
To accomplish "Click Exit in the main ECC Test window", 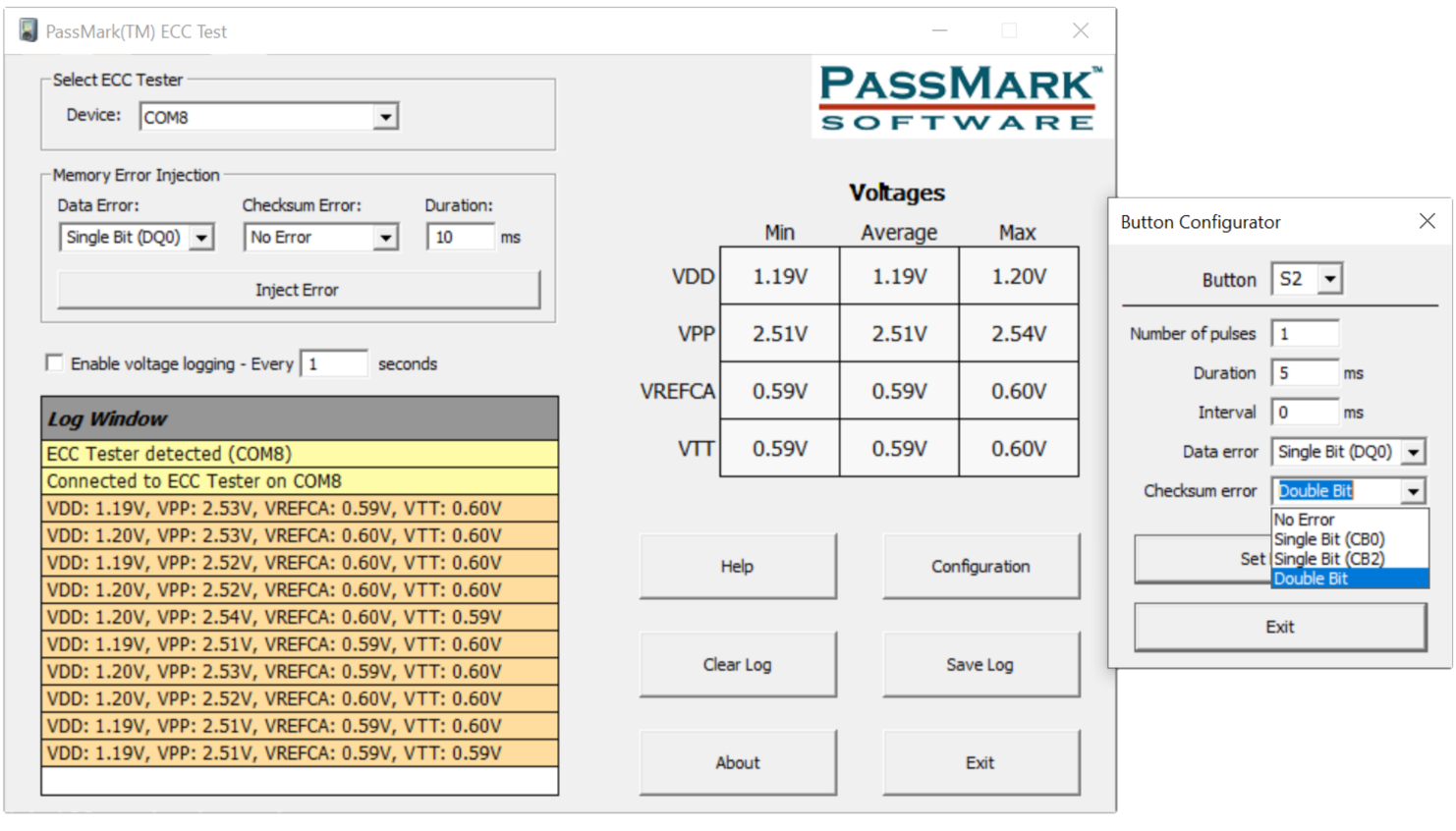I will [x=980, y=762].
